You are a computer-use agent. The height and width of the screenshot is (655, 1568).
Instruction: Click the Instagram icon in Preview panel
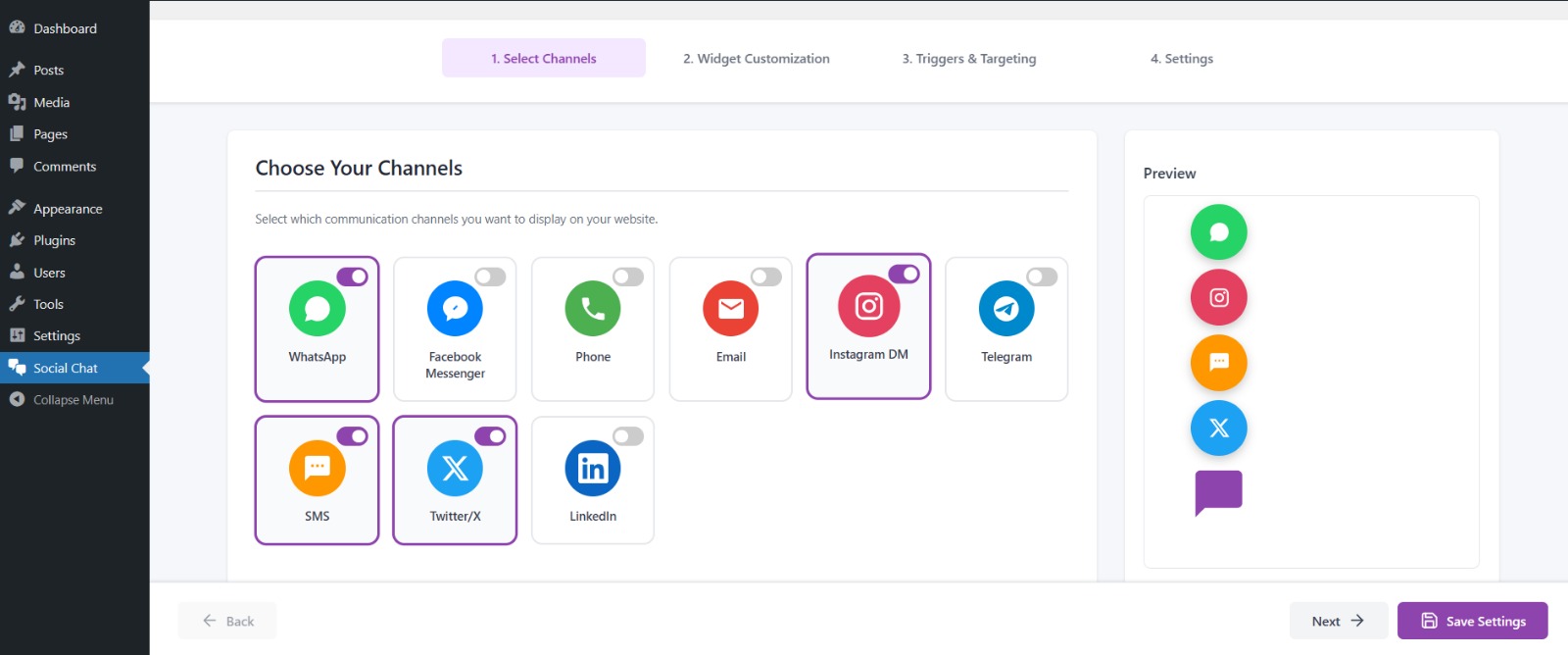coord(1218,297)
